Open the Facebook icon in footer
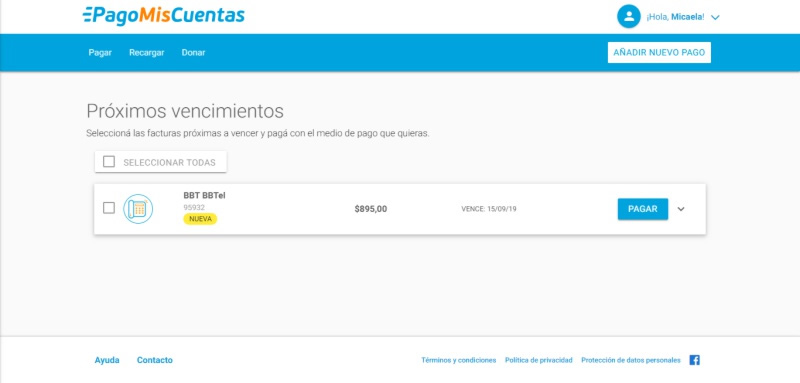 click(694, 360)
